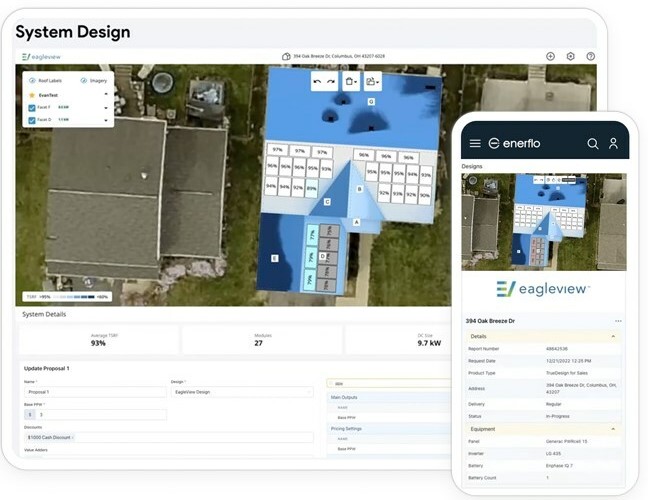Click the proposal Name input field
This screenshot has height=500, width=648.
(x=95, y=392)
